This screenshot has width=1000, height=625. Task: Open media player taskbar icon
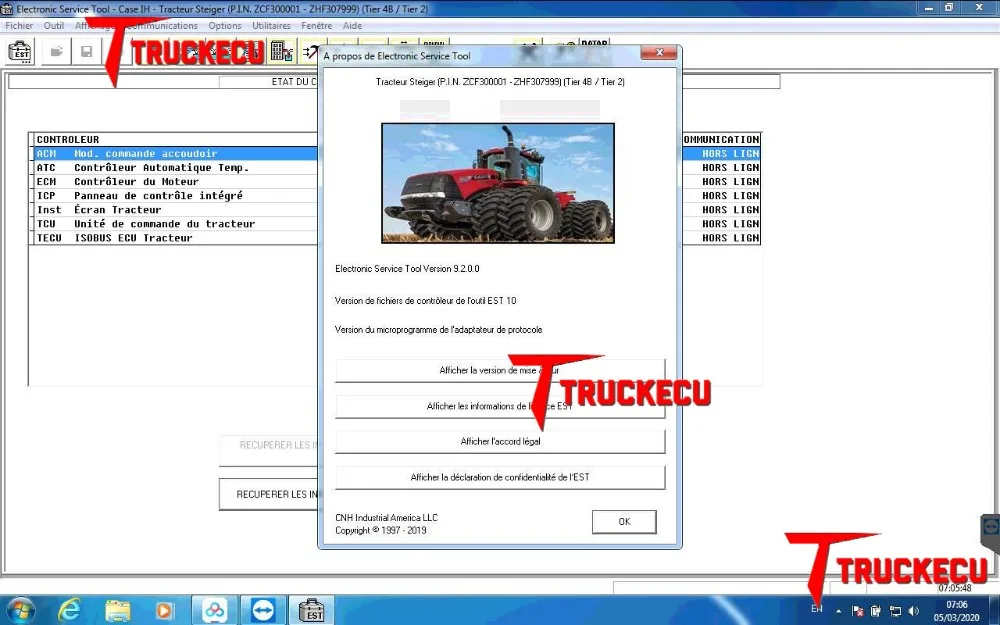pyautogui.click(x=164, y=610)
